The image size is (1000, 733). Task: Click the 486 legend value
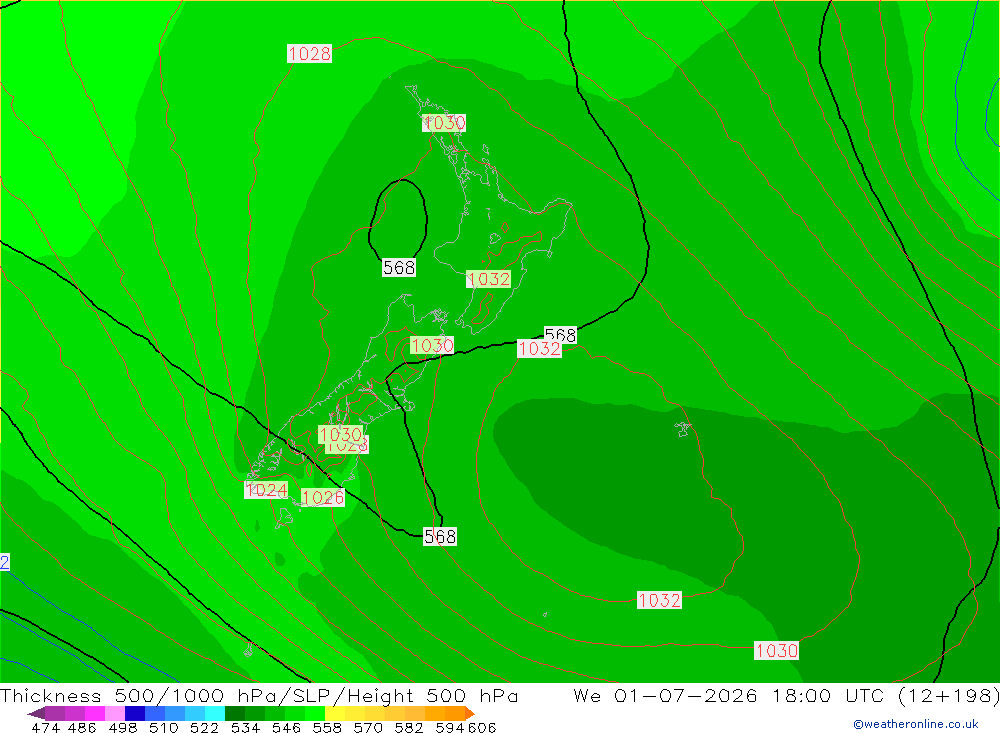coord(82,727)
